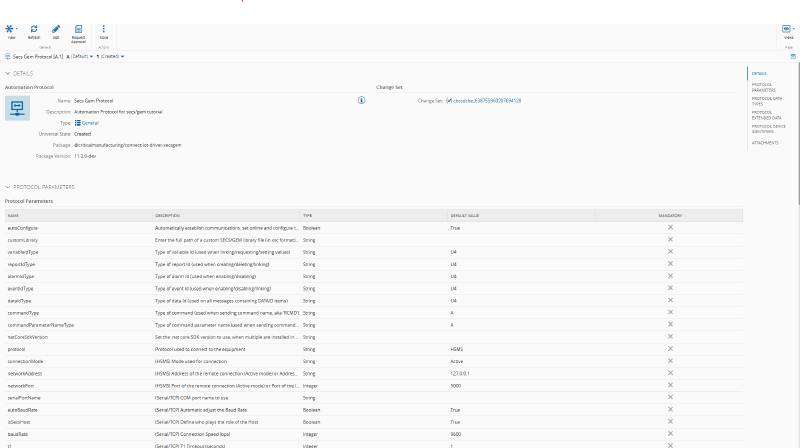The width and height of the screenshot is (800, 448).
Task: Click the NAME column header
Action: (79, 215)
